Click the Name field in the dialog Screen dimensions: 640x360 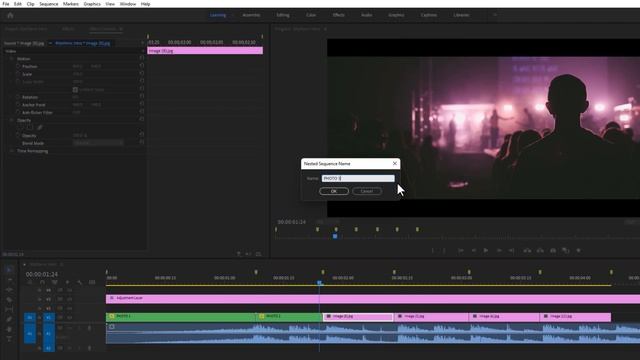(358, 178)
